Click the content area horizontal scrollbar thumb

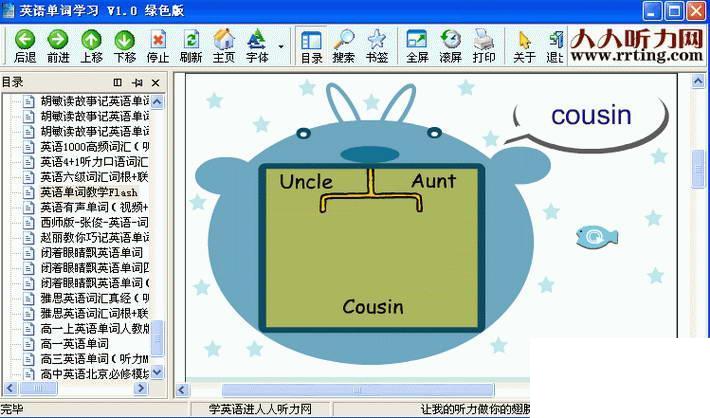pos(357,390)
